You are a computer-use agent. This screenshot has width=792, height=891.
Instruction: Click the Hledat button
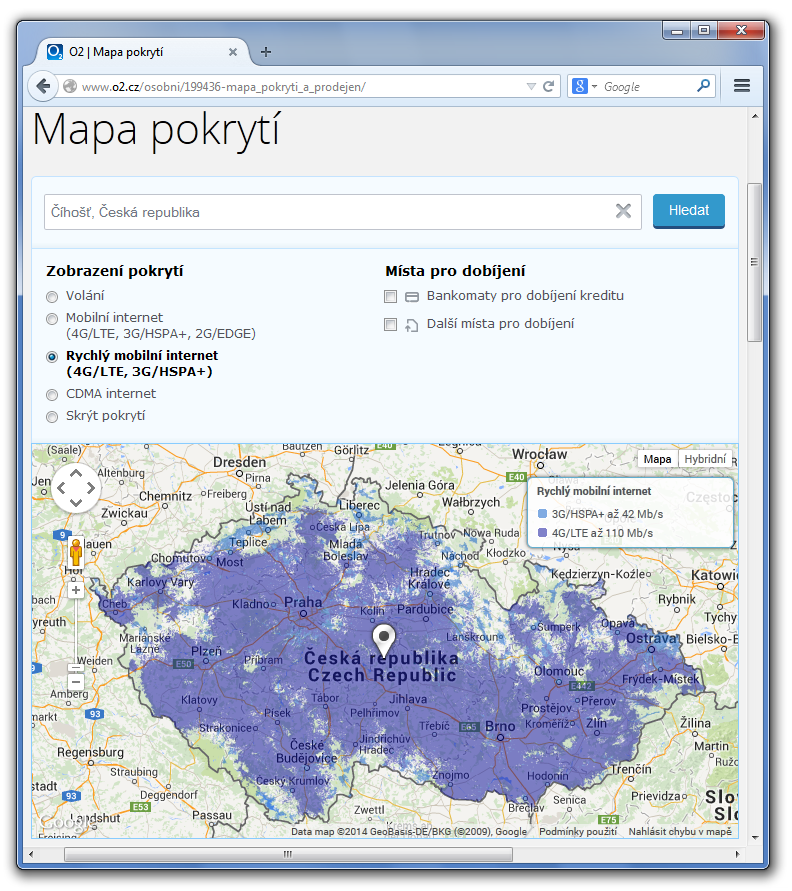pyautogui.click(x=689, y=211)
